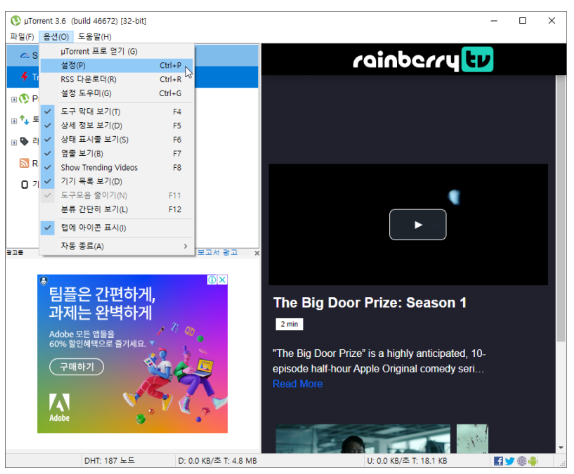Play the trending video
574x474 pixels.
[418, 224]
